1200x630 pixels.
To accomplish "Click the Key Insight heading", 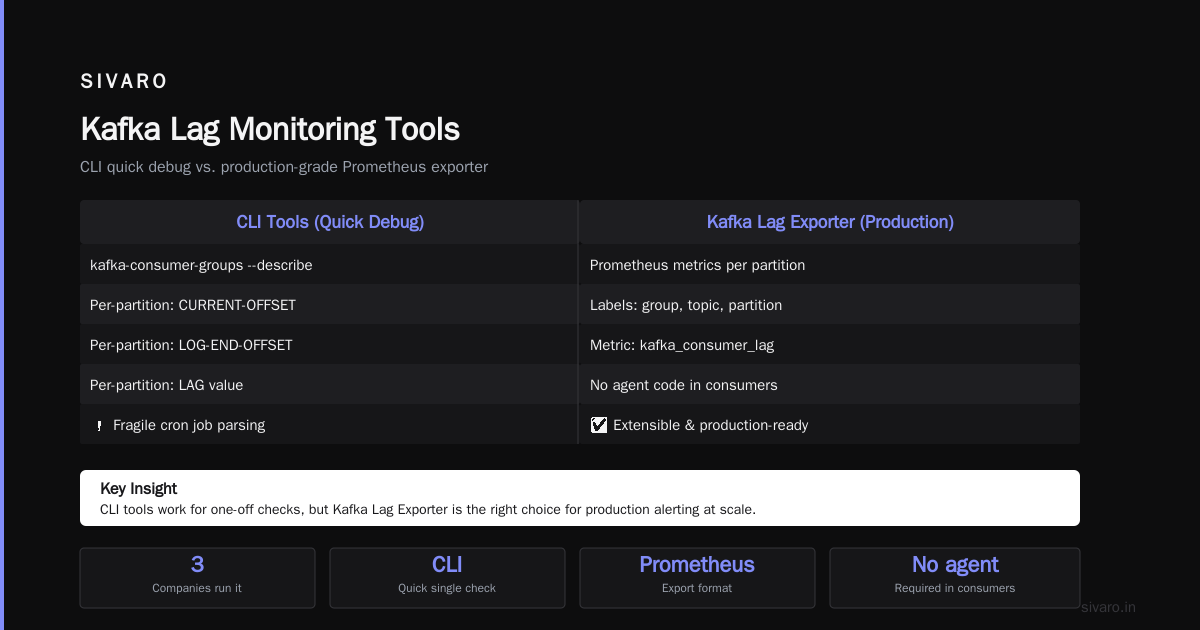I will (139, 489).
